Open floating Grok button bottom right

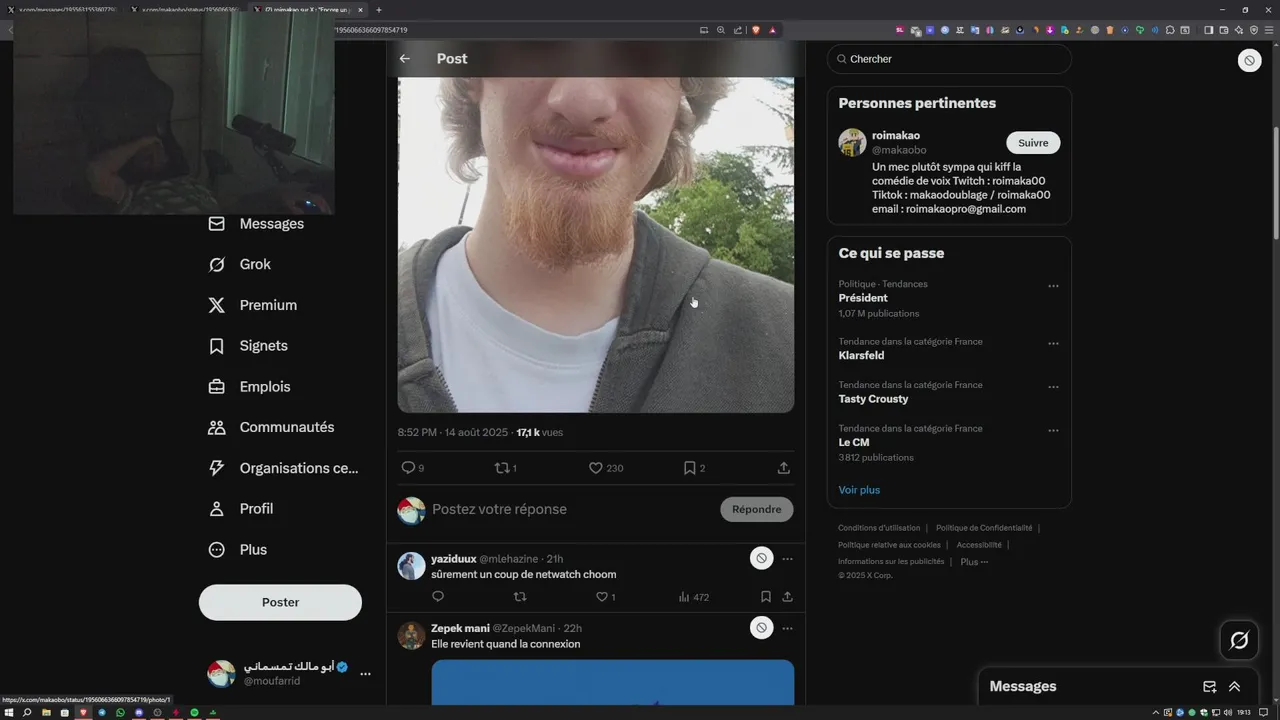(x=1239, y=640)
